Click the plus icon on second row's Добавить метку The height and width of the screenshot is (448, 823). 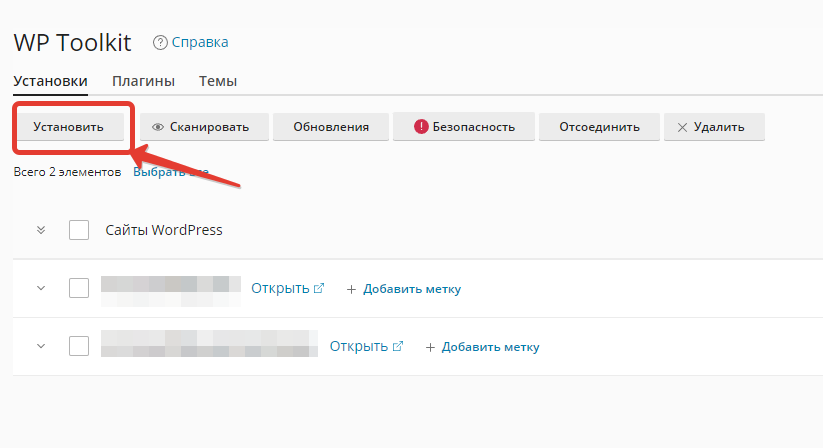tap(430, 347)
